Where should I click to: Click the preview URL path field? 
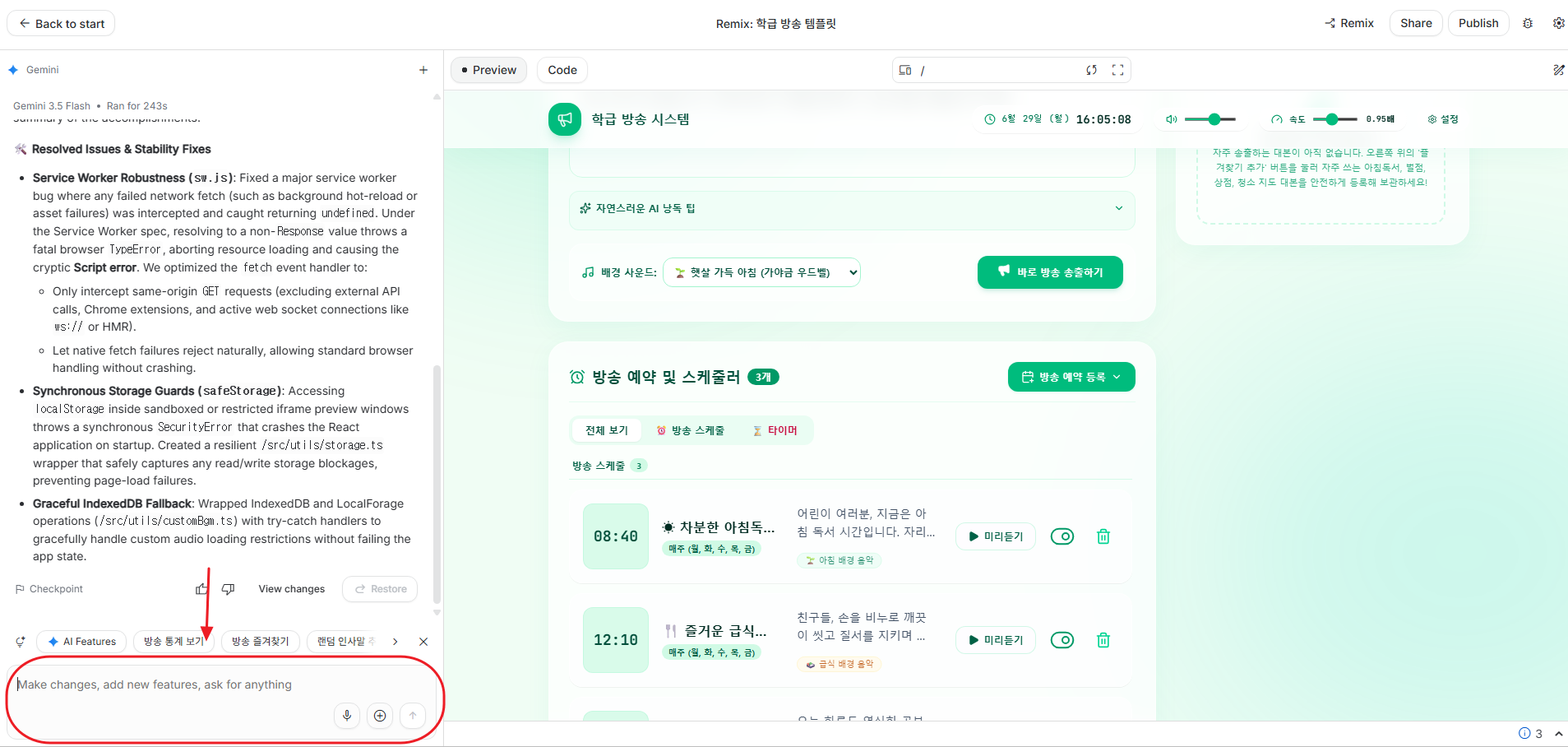(x=999, y=70)
